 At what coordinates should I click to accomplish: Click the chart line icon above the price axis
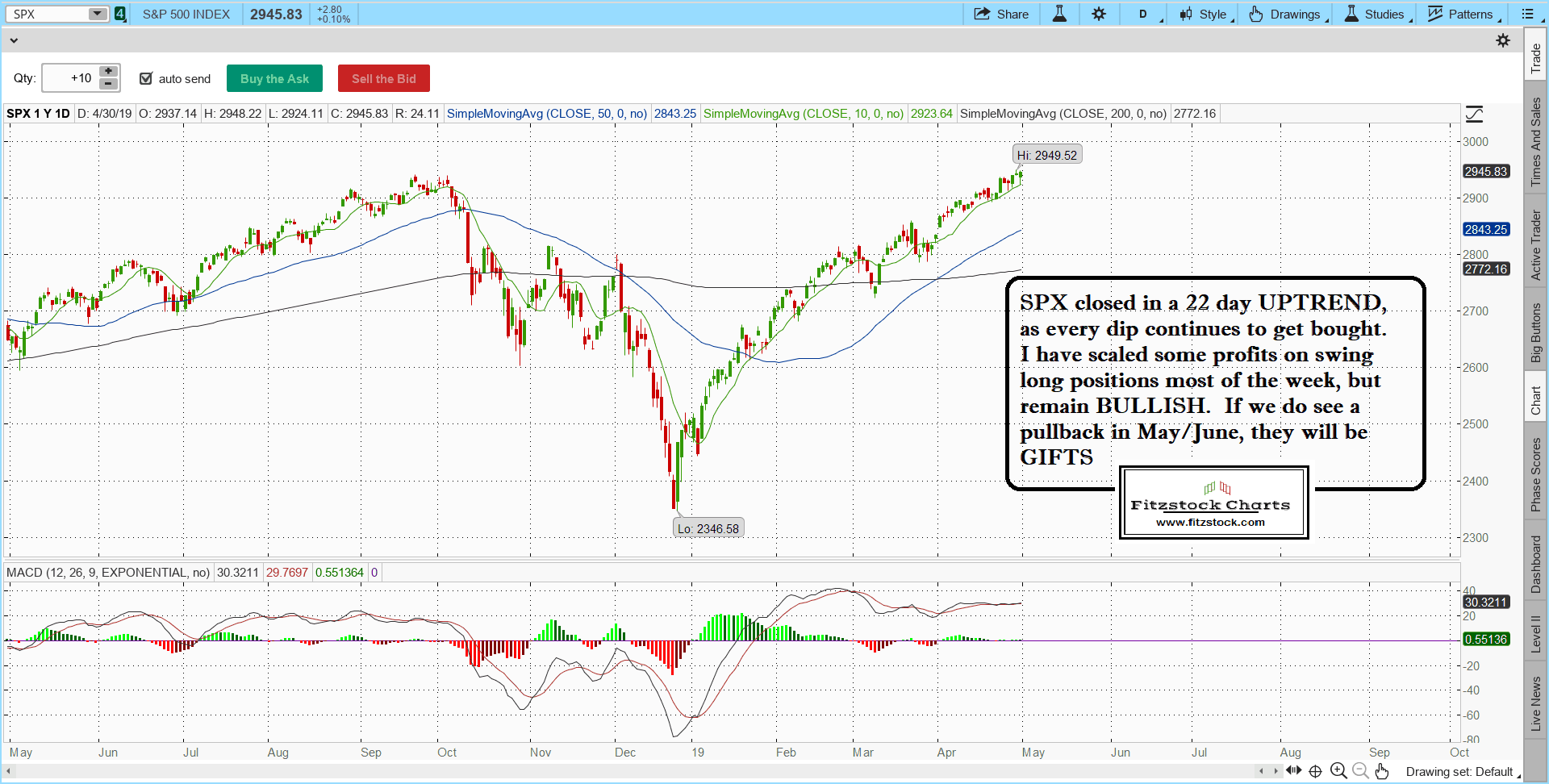[x=1474, y=114]
